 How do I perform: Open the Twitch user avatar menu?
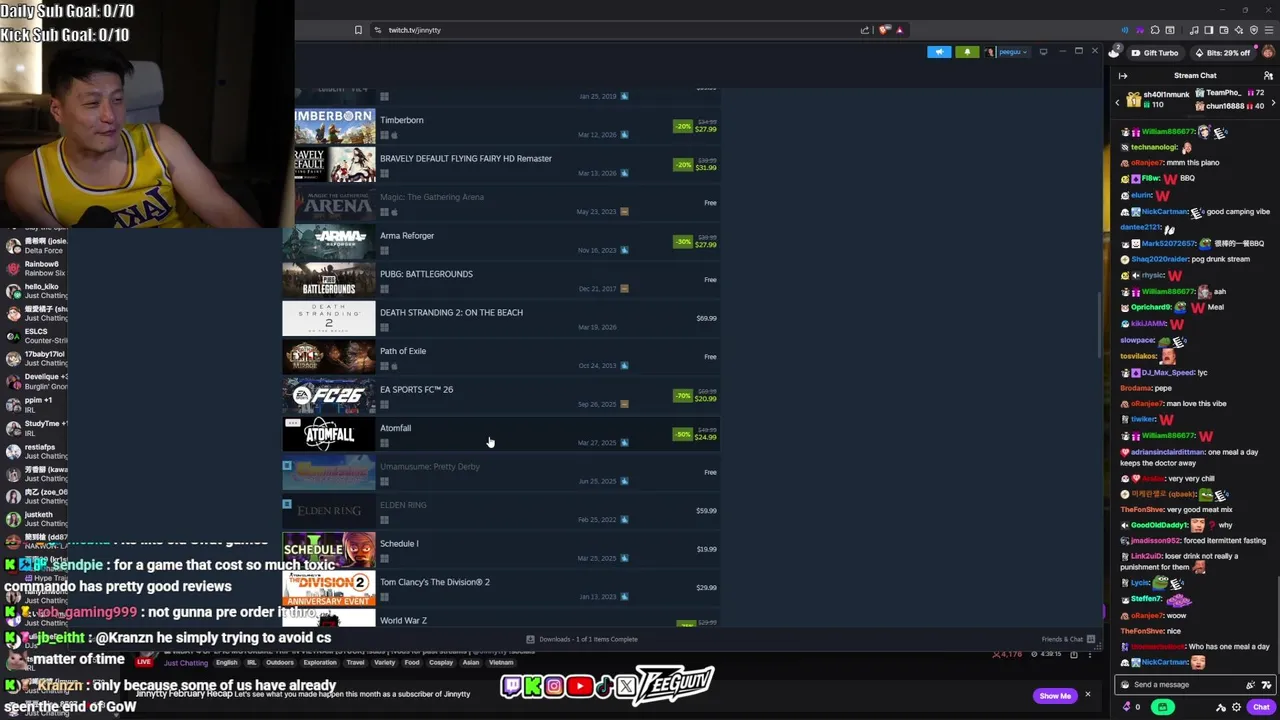[x=1270, y=53]
